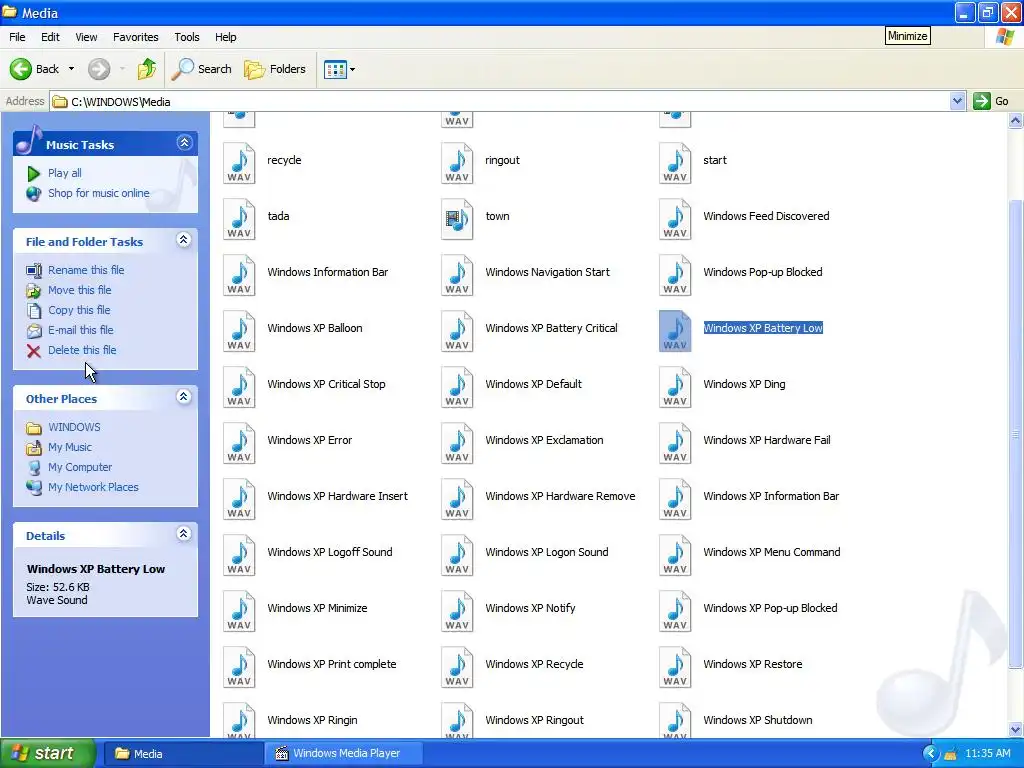Click Windows XP Shutdown file name
Image resolution: width=1024 pixels, height=768 pixels.
tap(758, 720)
